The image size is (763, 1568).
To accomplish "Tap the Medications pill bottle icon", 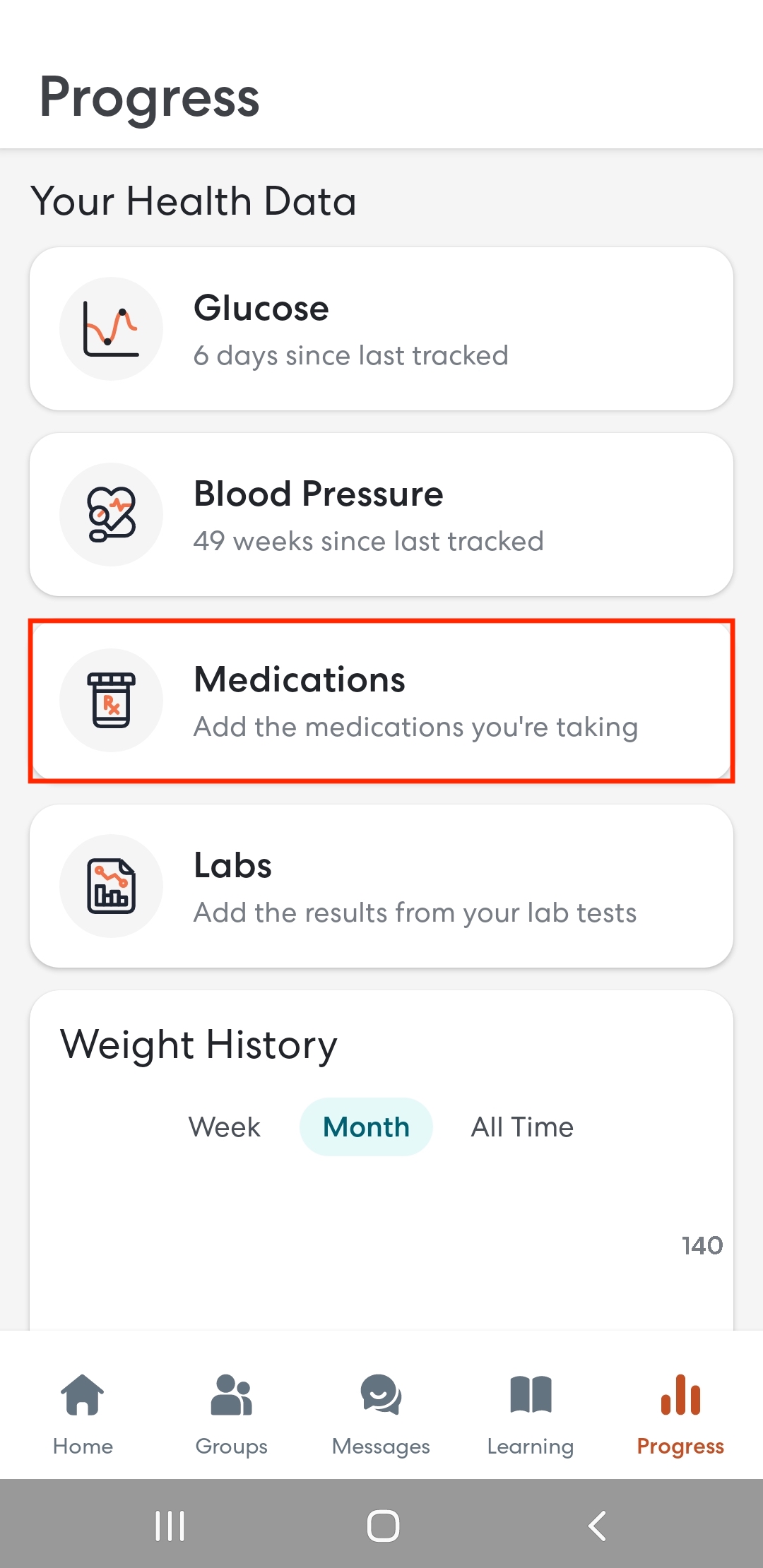I will coord(111,700).
